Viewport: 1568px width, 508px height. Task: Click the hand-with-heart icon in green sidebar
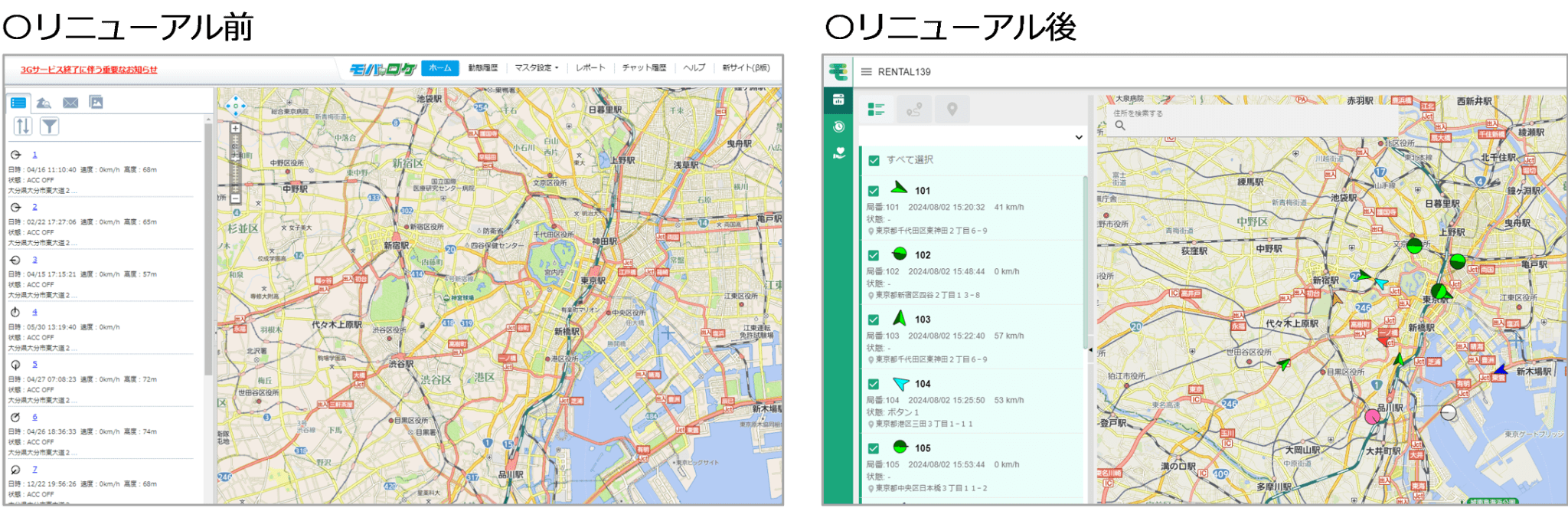[838, 153]
